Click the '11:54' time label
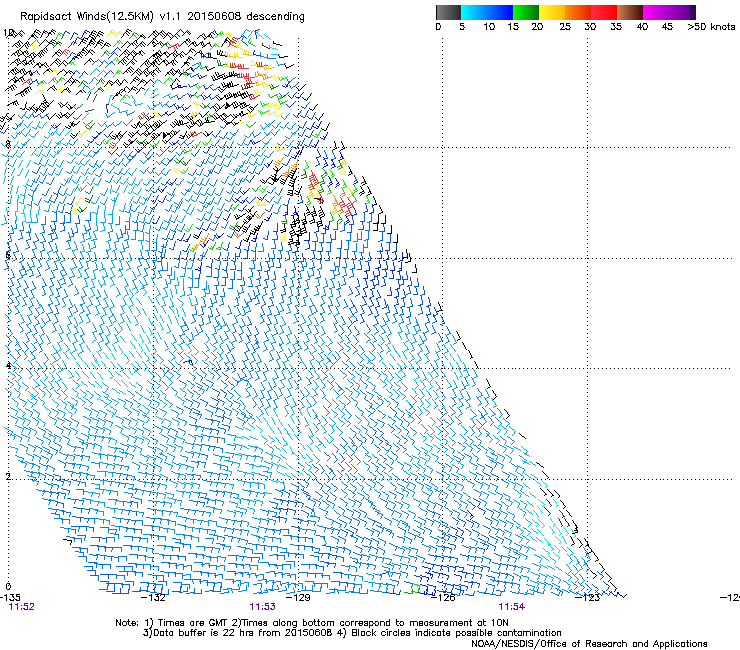 pos(512,607)
